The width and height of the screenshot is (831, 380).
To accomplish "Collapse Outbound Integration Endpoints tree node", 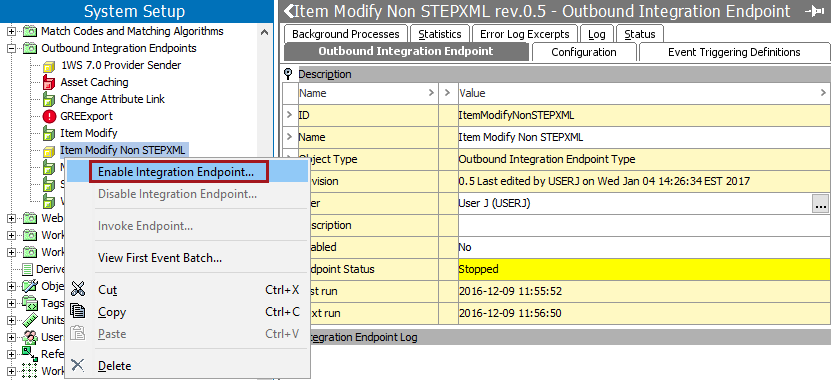I will (11, 48).
